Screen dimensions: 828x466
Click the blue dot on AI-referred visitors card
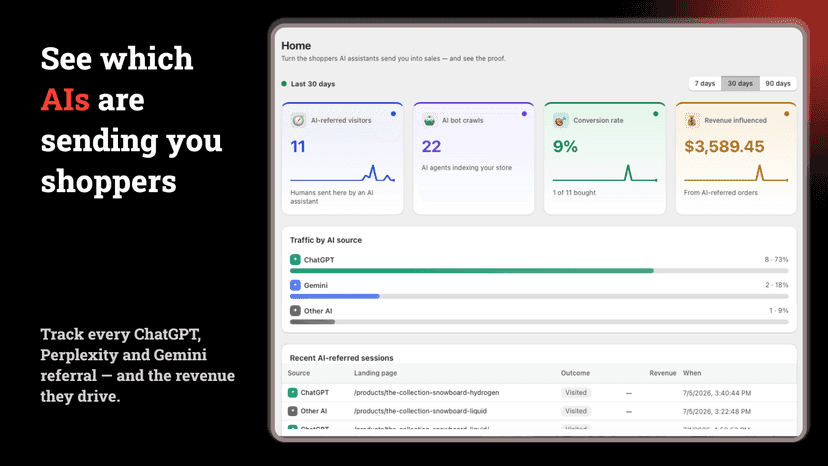click(x=393, y=114)
